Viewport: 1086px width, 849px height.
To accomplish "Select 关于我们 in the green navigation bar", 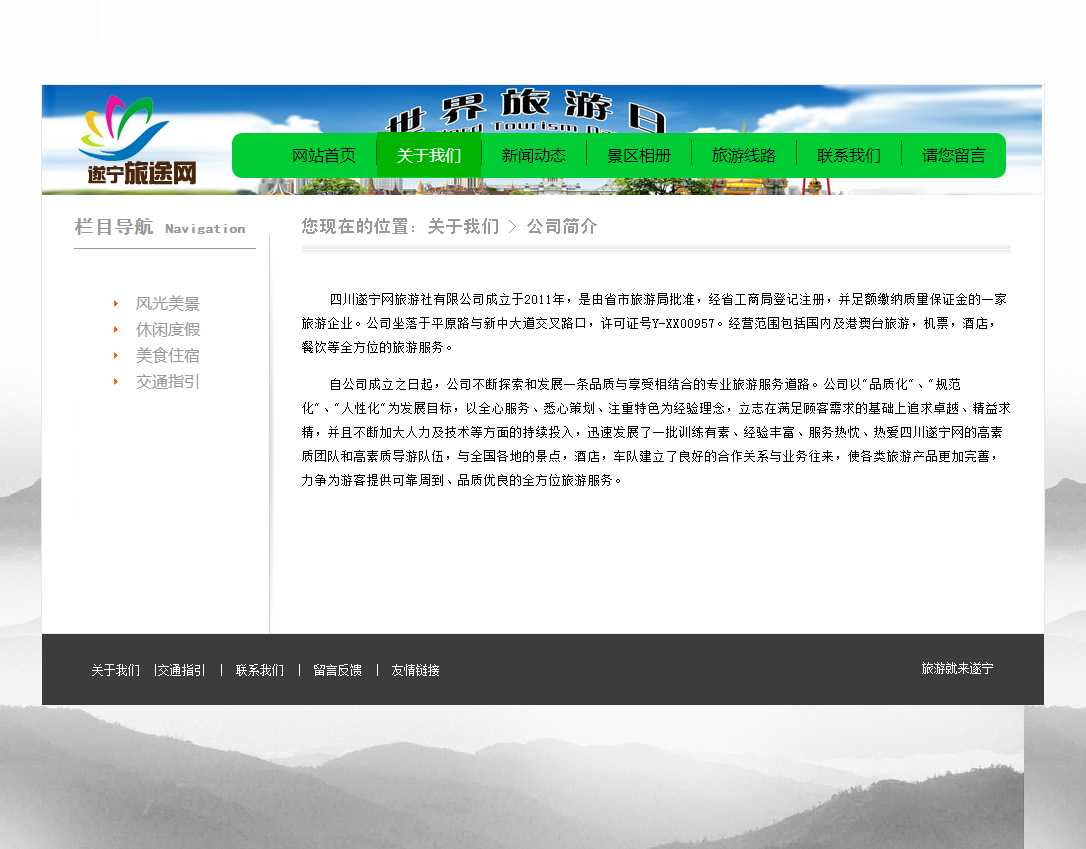I will [x=428, y=155].
